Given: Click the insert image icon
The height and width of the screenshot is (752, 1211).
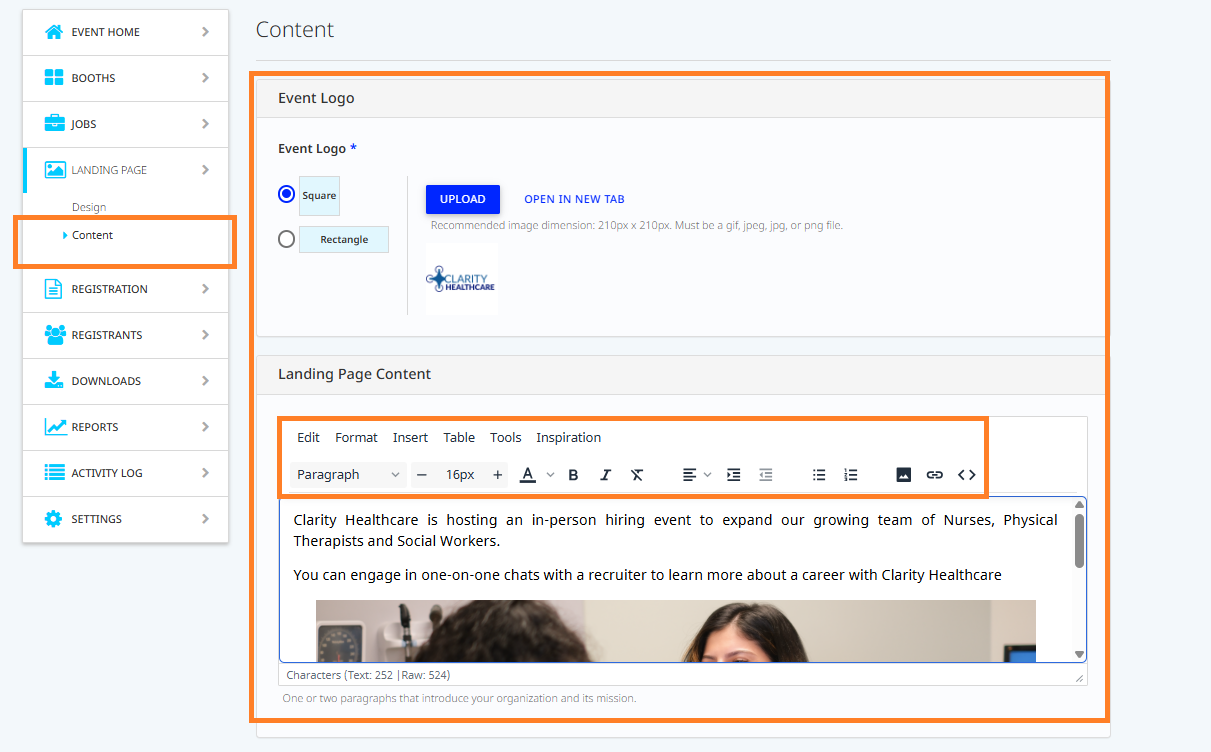Looking at the screenshot, I should coord(903,475).
